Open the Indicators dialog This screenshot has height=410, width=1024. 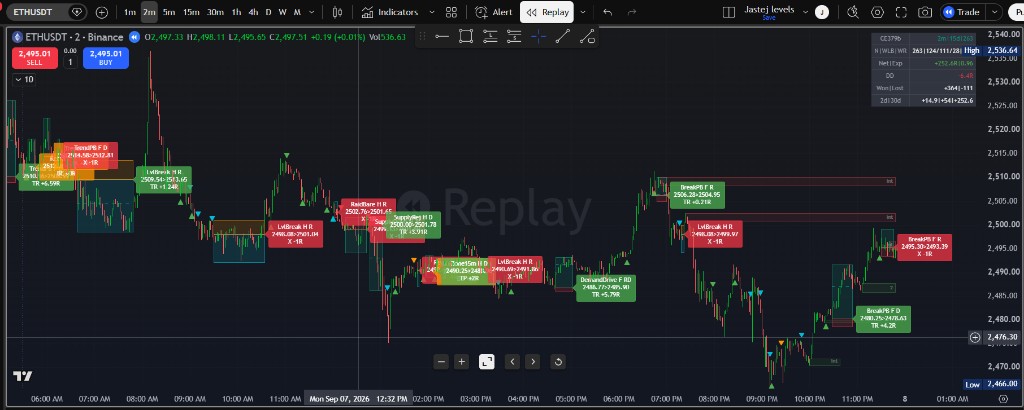390,12
